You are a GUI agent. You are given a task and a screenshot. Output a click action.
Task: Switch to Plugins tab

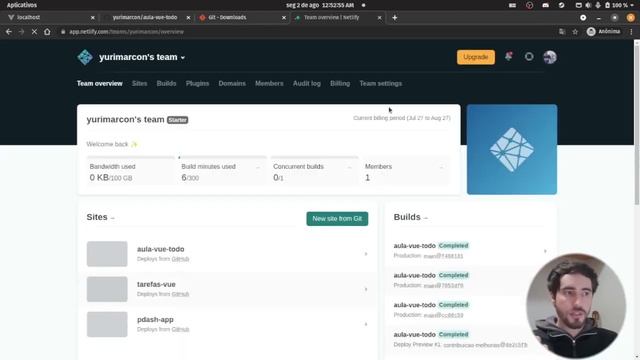click(x=197, y=83)
